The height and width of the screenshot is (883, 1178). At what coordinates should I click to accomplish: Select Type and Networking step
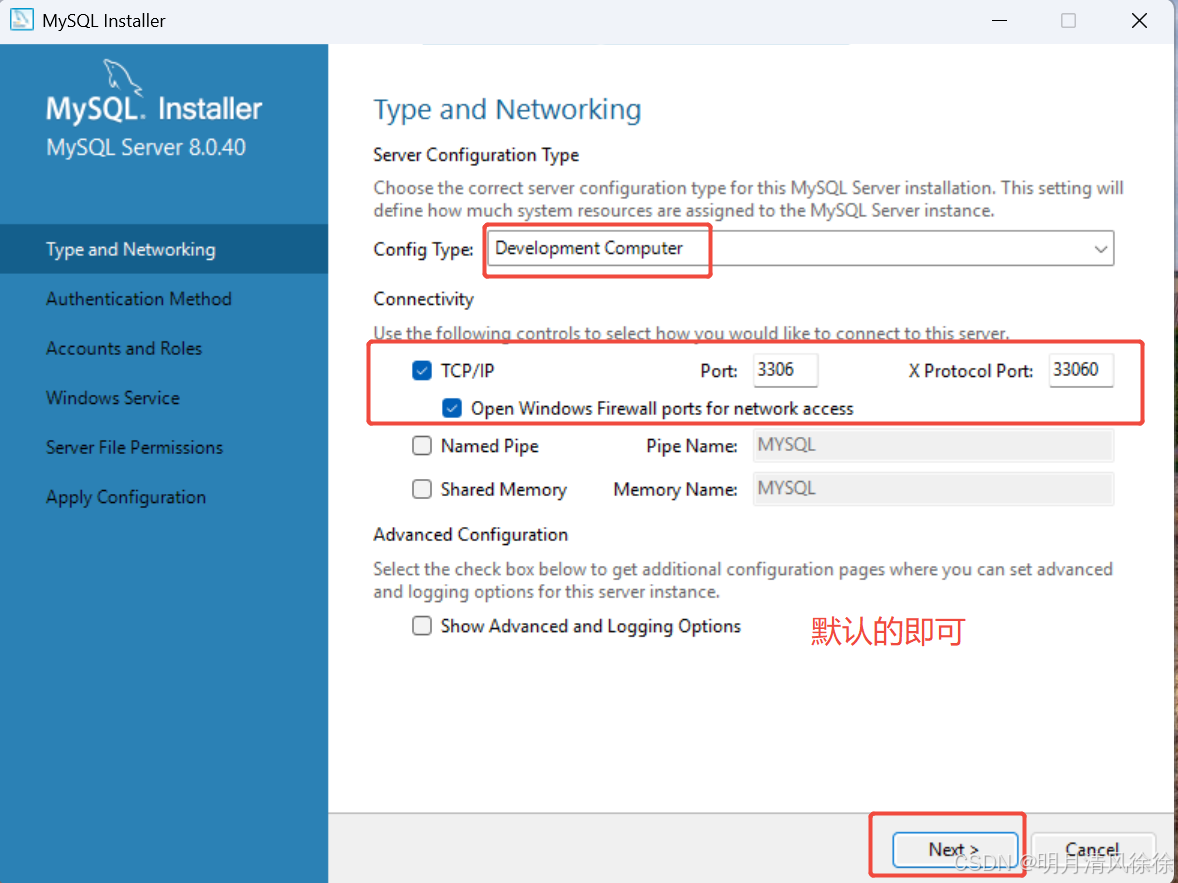tap(164, 249)
